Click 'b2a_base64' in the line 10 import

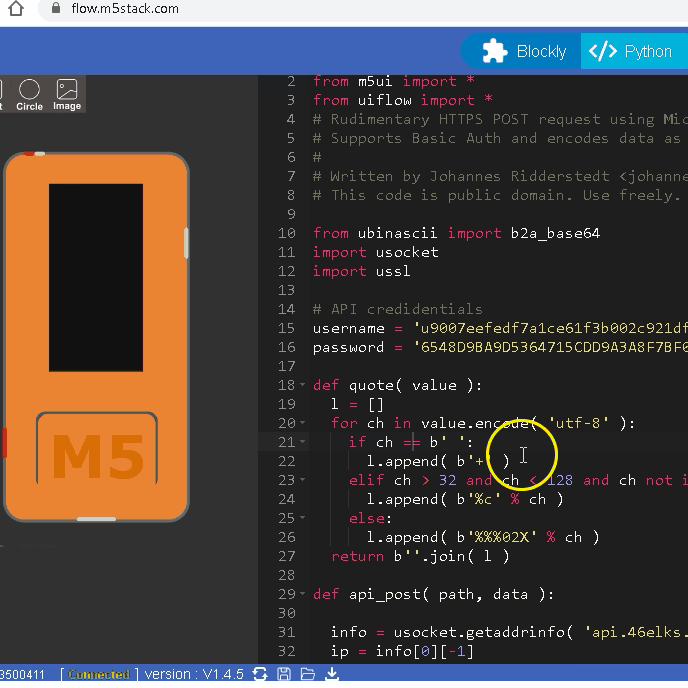pos(555,233)
